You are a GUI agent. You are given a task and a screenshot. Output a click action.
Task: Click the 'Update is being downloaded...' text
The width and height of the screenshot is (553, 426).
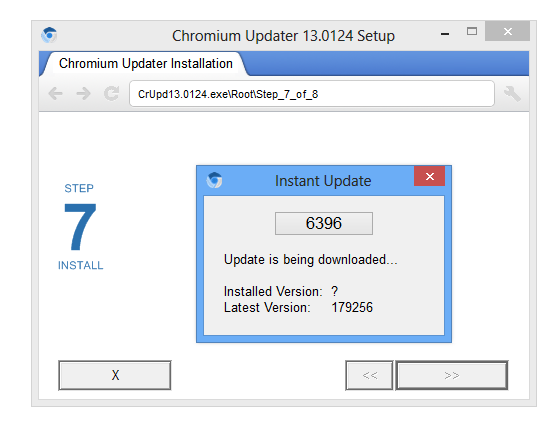[311, 260]
